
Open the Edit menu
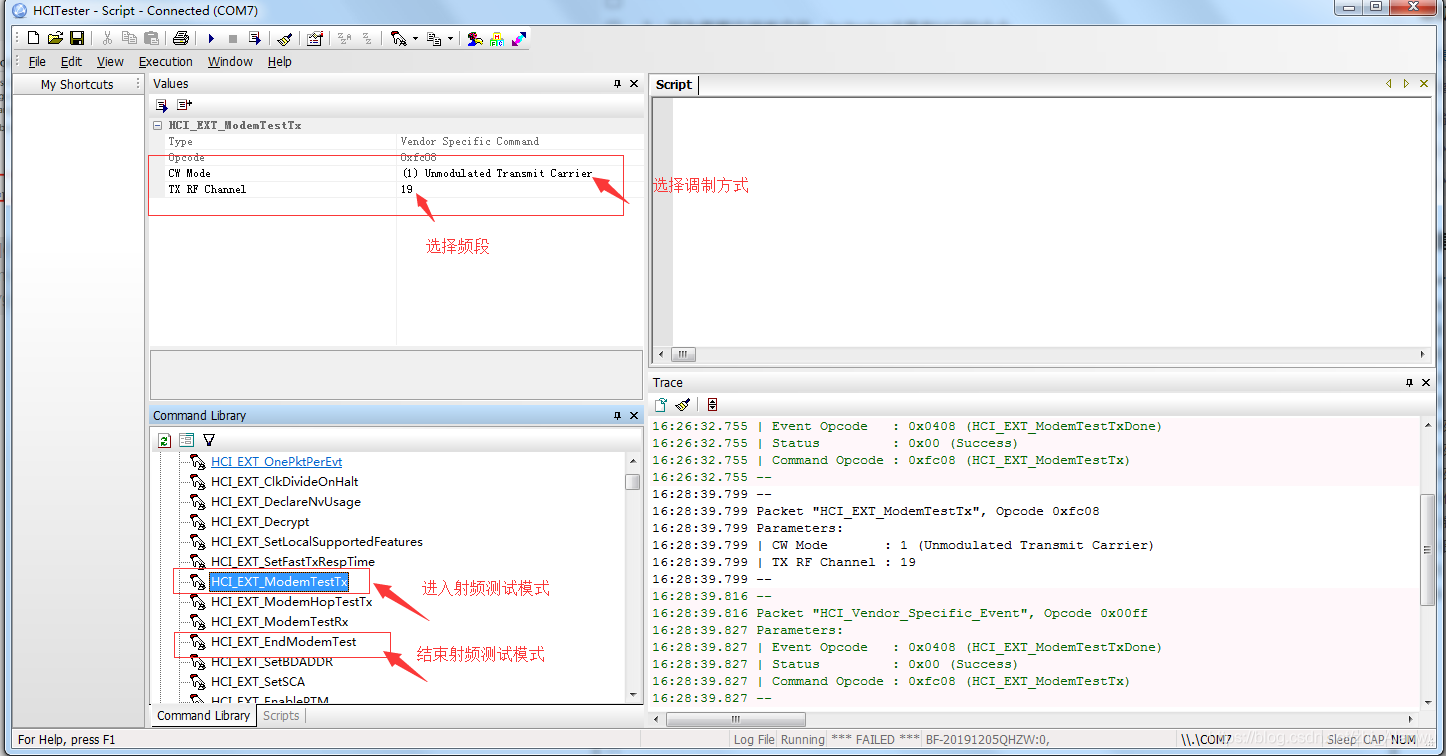point(71,62)
